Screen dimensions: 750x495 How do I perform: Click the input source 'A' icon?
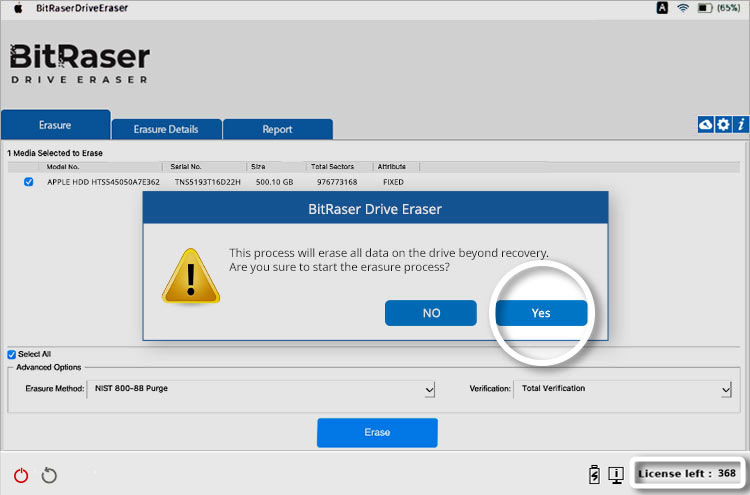pyautogui.click(x=662, y=8)
